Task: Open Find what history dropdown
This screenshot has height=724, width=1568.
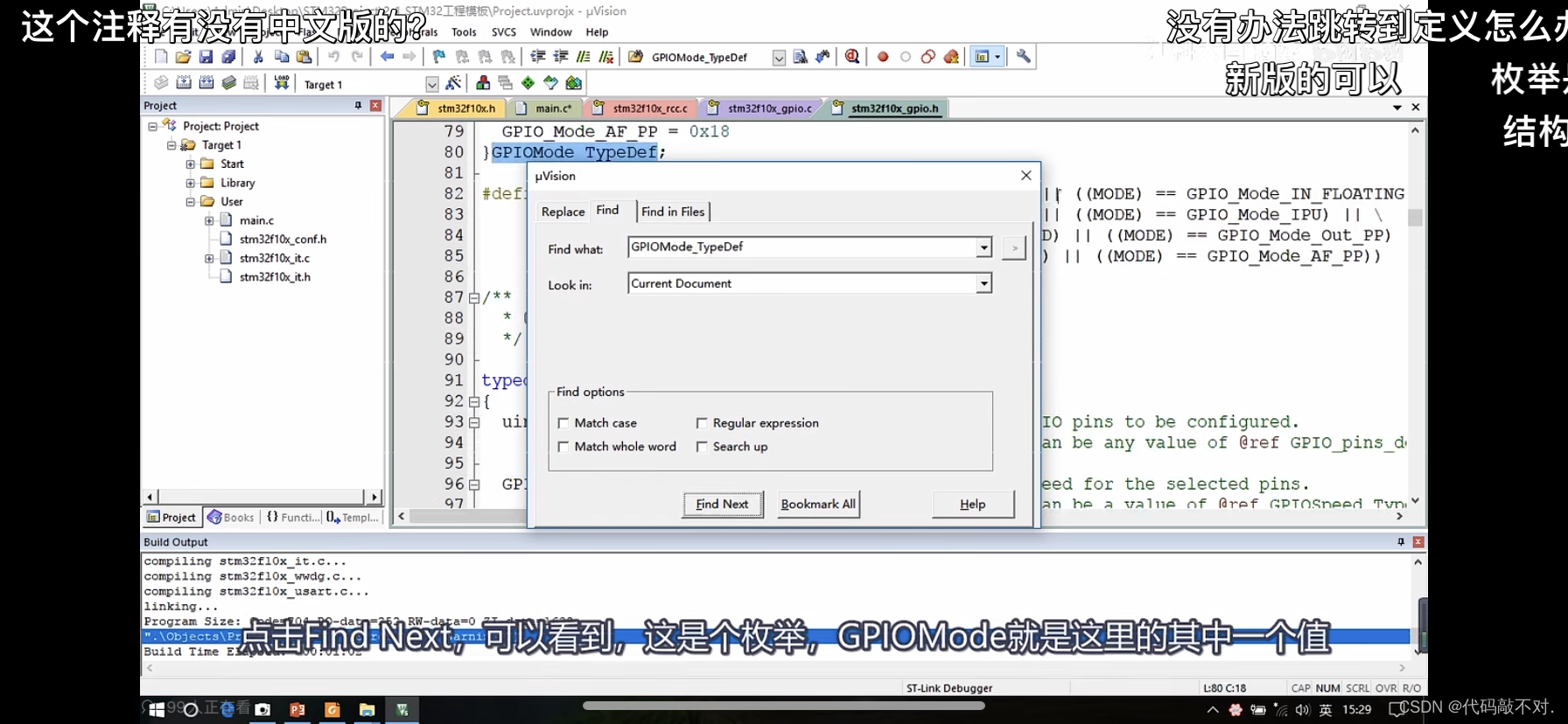Action: (x=984, y=247)
